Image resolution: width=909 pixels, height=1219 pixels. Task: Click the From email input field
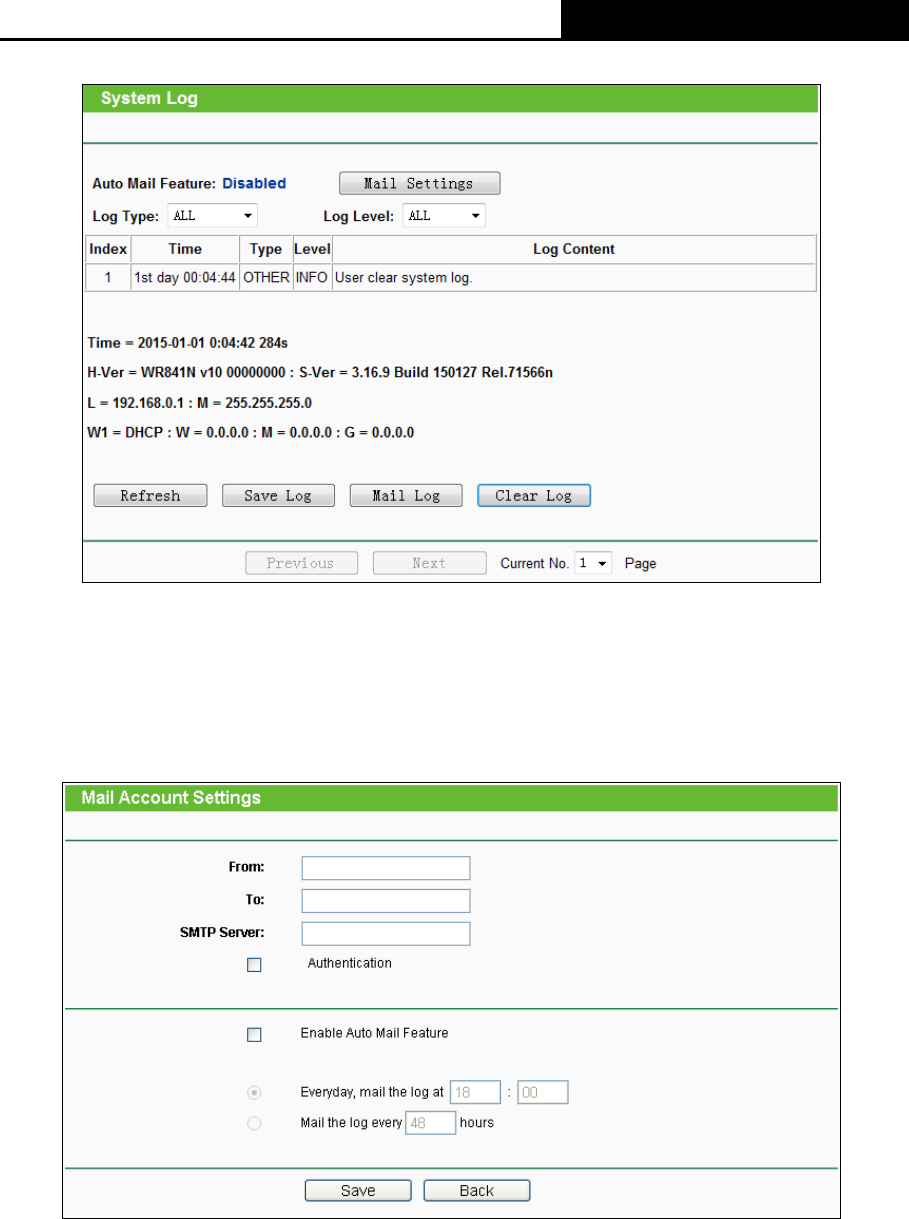(x=385, y=868)
